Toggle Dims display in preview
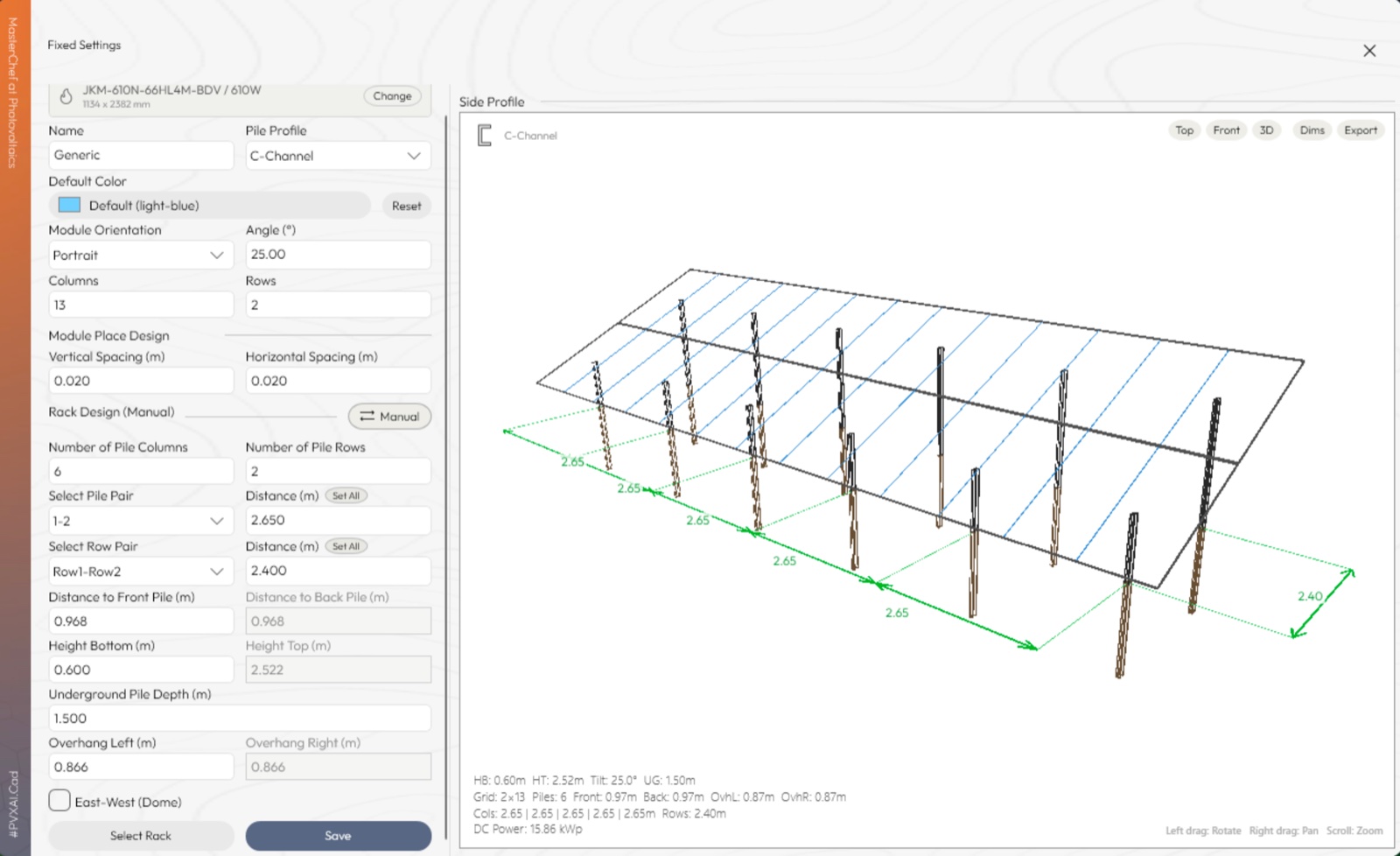Screen dimensions: 1400x856 point(1312,130)
